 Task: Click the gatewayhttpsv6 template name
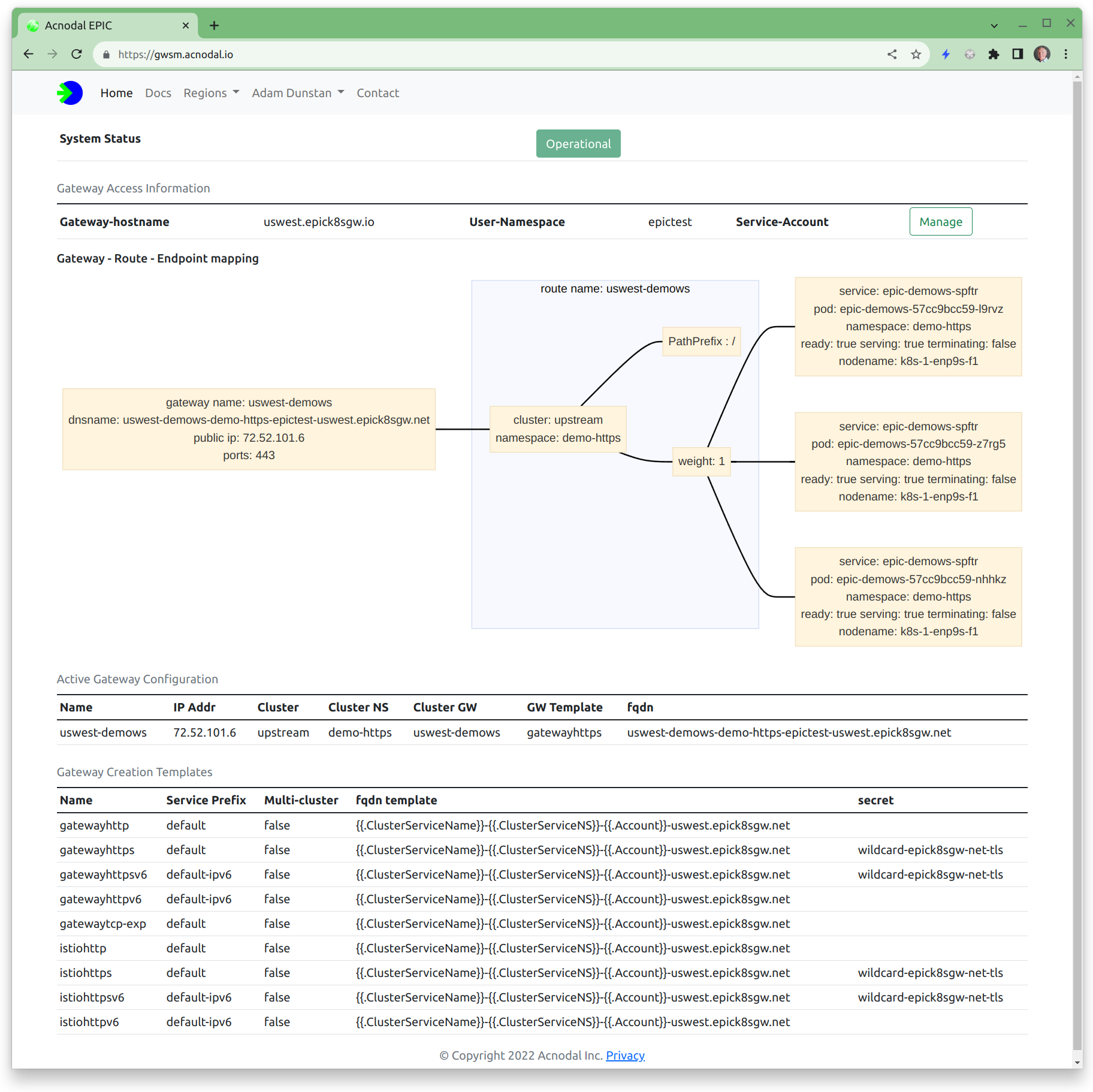(x=103, y=874)
